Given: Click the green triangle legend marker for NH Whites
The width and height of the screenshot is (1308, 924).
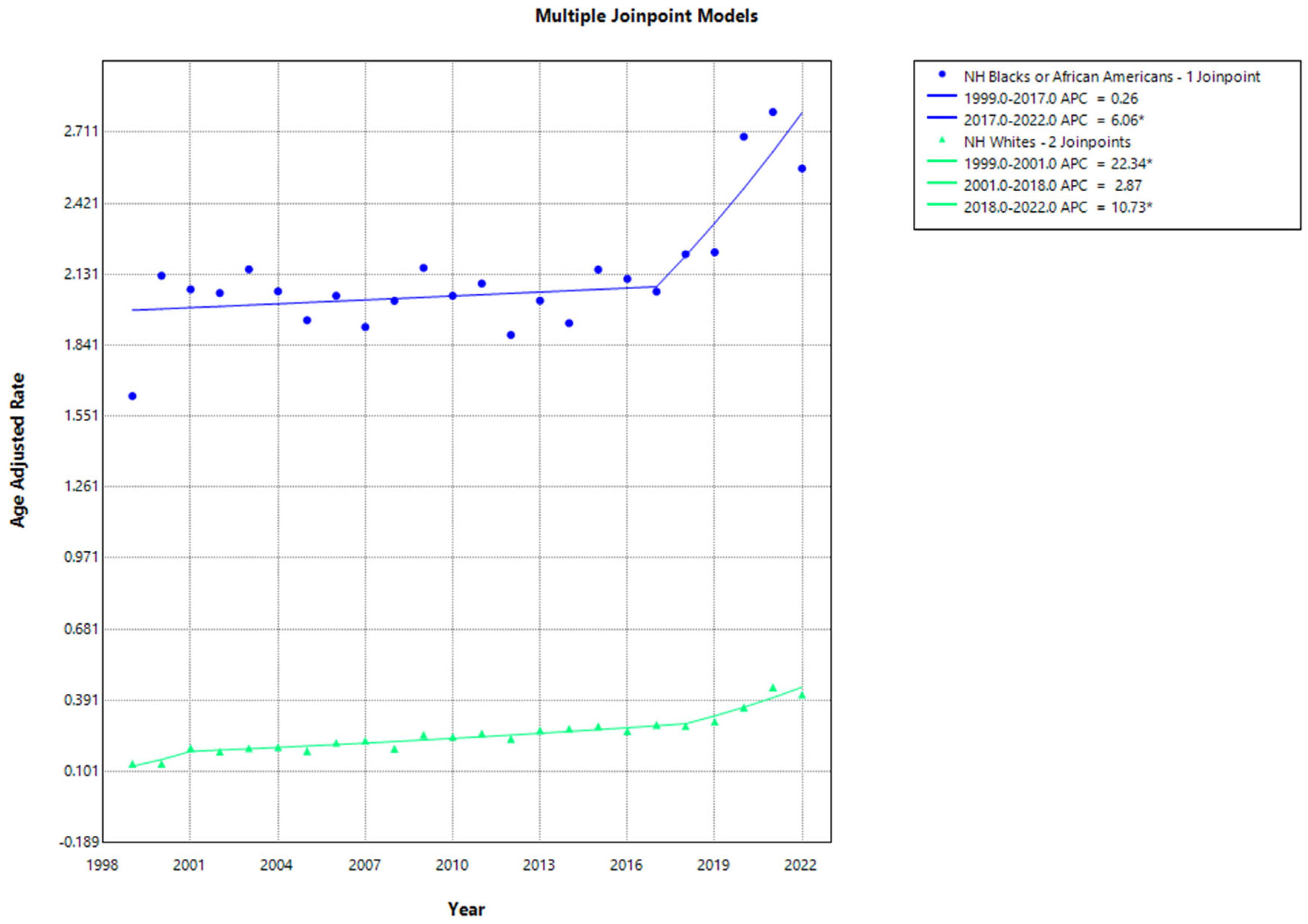Looking at the screenshot, I should (942, 139).
